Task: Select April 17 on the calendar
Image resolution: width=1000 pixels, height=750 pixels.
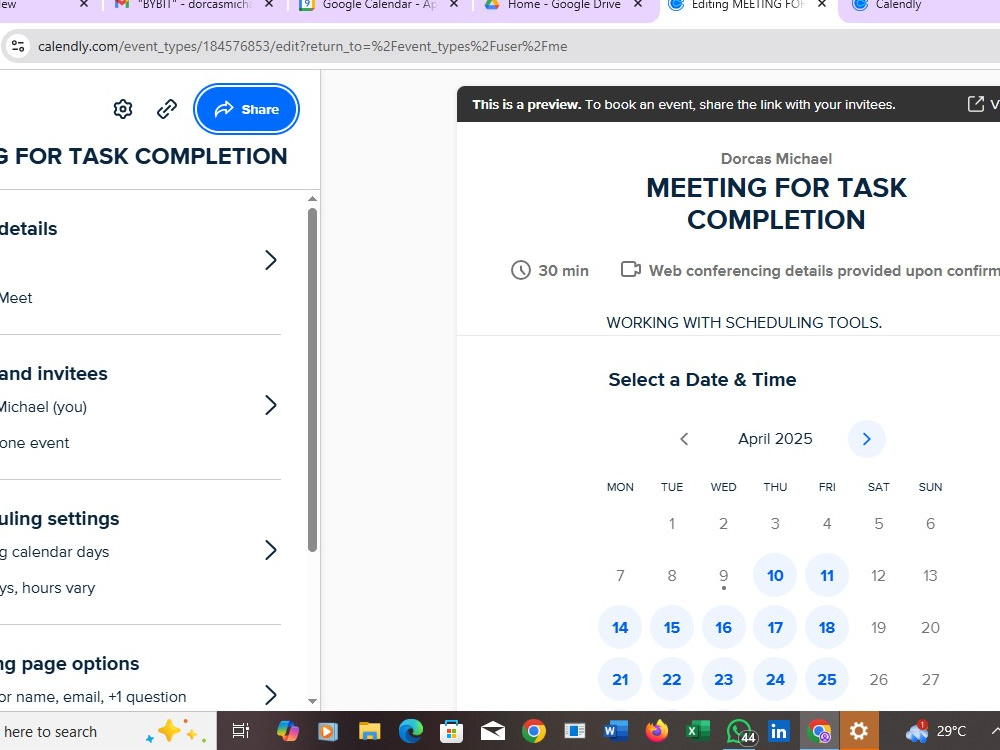Action: [775, 628]
